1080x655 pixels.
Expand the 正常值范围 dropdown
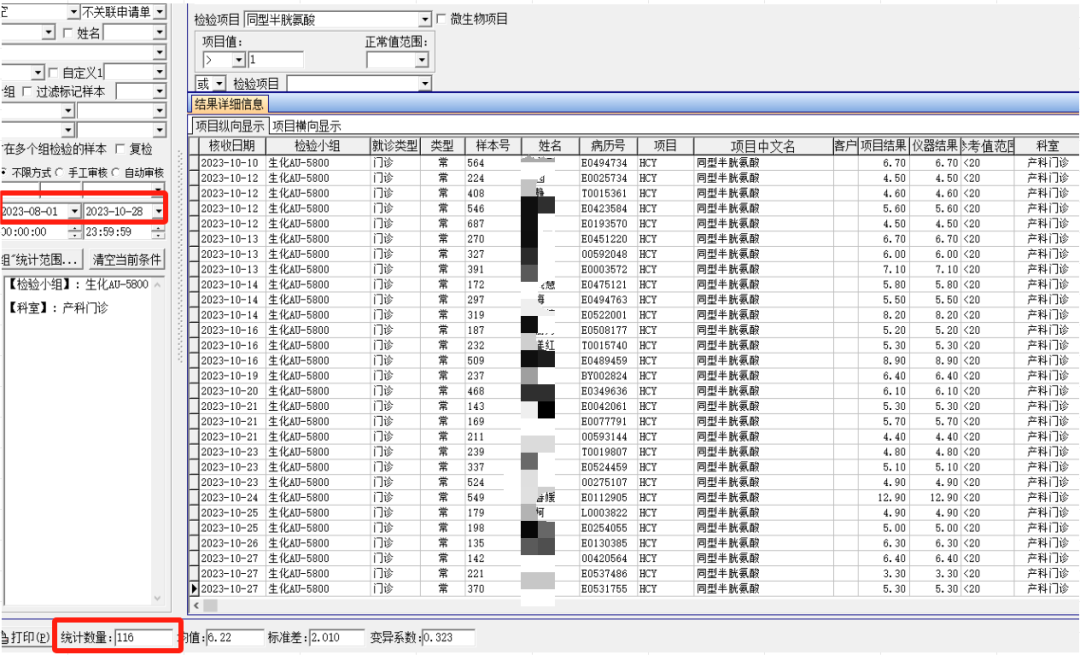(422, 61)
